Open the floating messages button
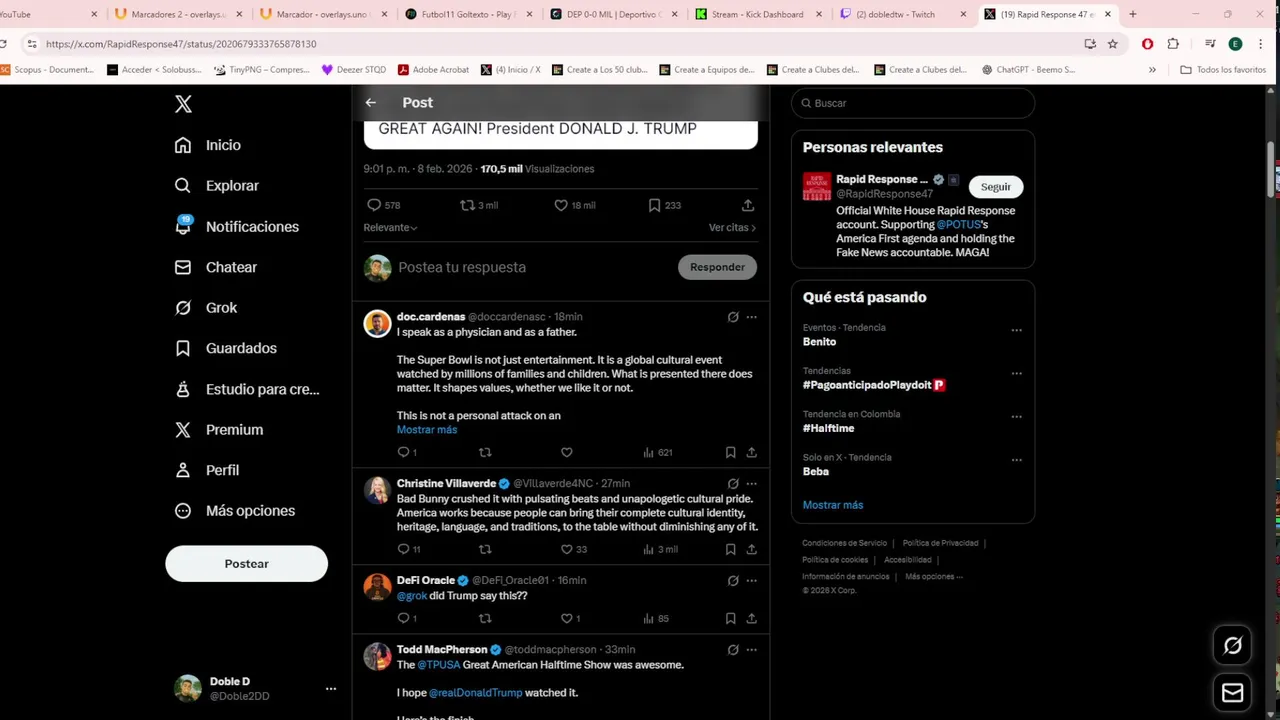Screen dimensions: 1280x720 1232,693
